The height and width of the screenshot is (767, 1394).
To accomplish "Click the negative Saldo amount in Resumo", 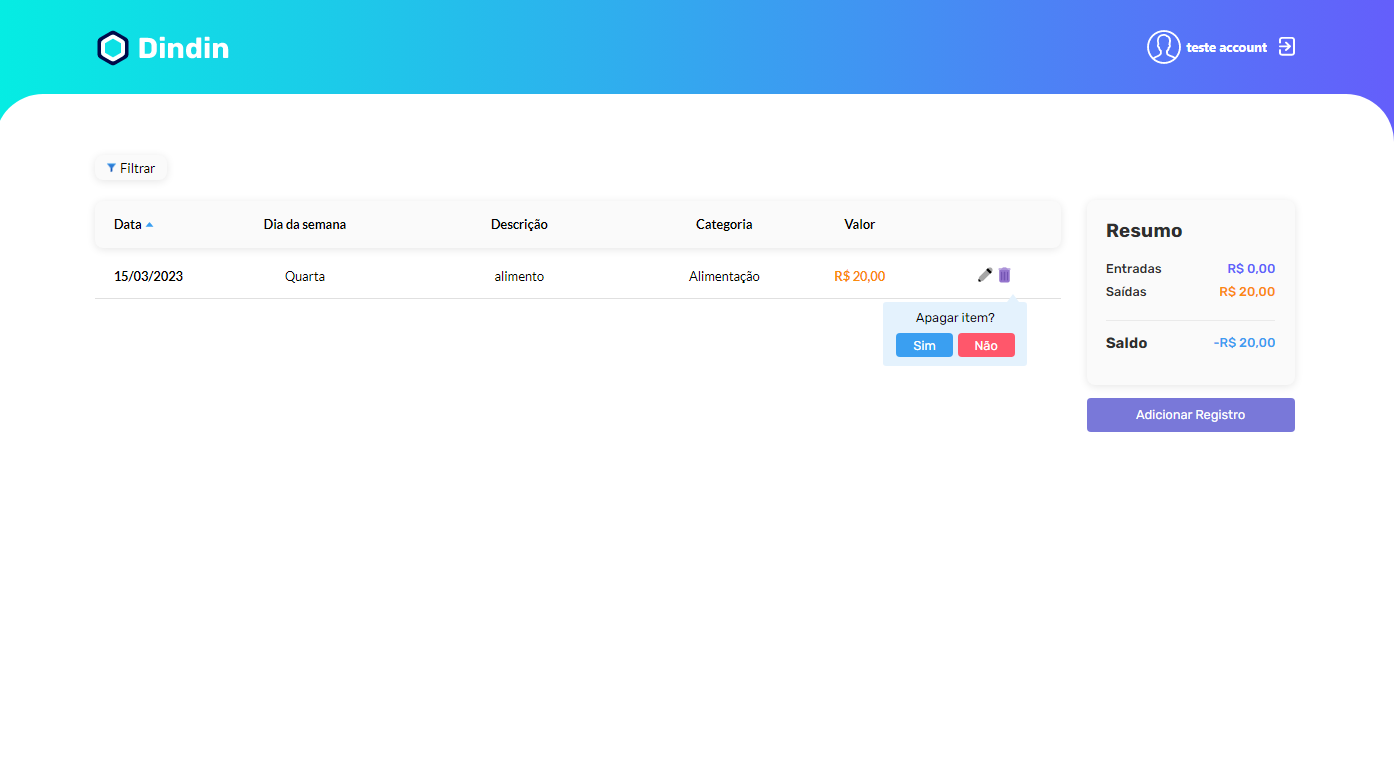I will coord(1244,342).
